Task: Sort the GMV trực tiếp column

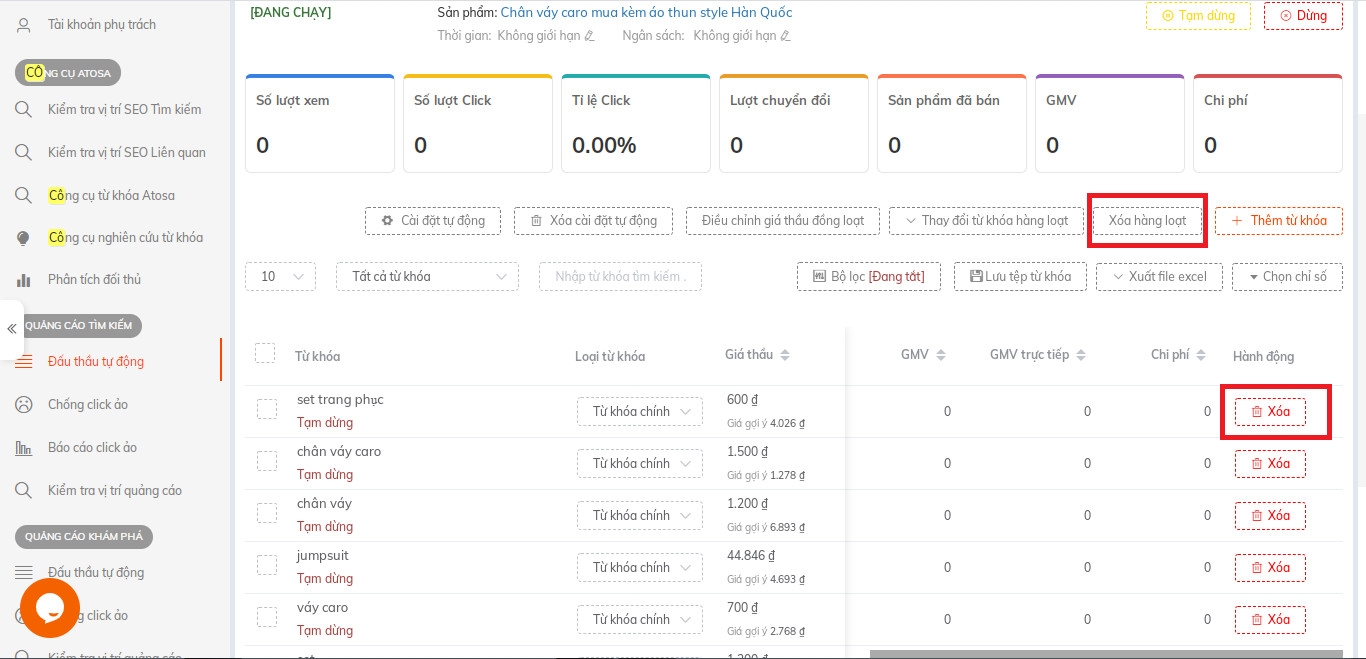Action: [1081, 355]
